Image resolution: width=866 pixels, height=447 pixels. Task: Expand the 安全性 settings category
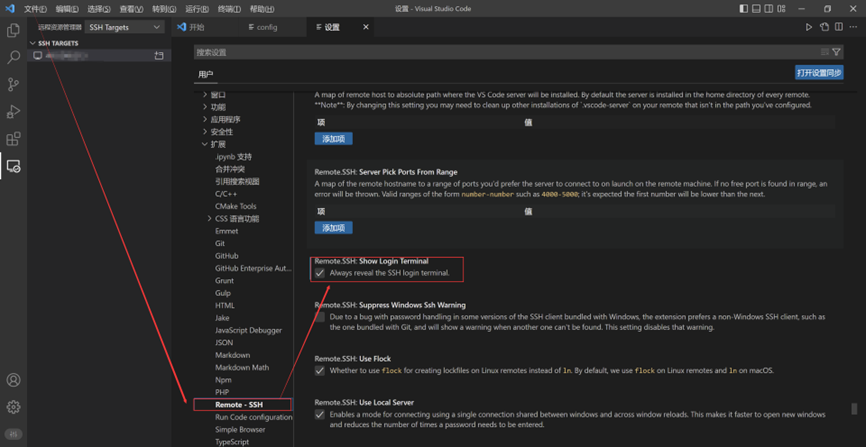coord(205,132)
